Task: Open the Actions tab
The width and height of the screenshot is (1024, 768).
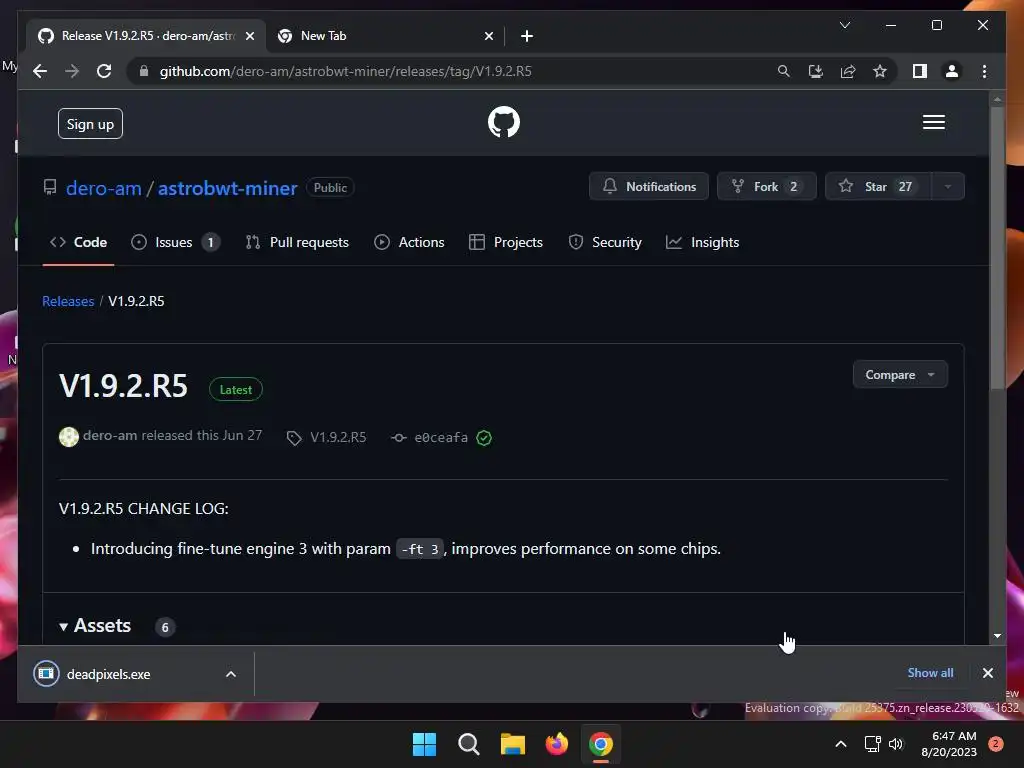Action: [409, 242]
